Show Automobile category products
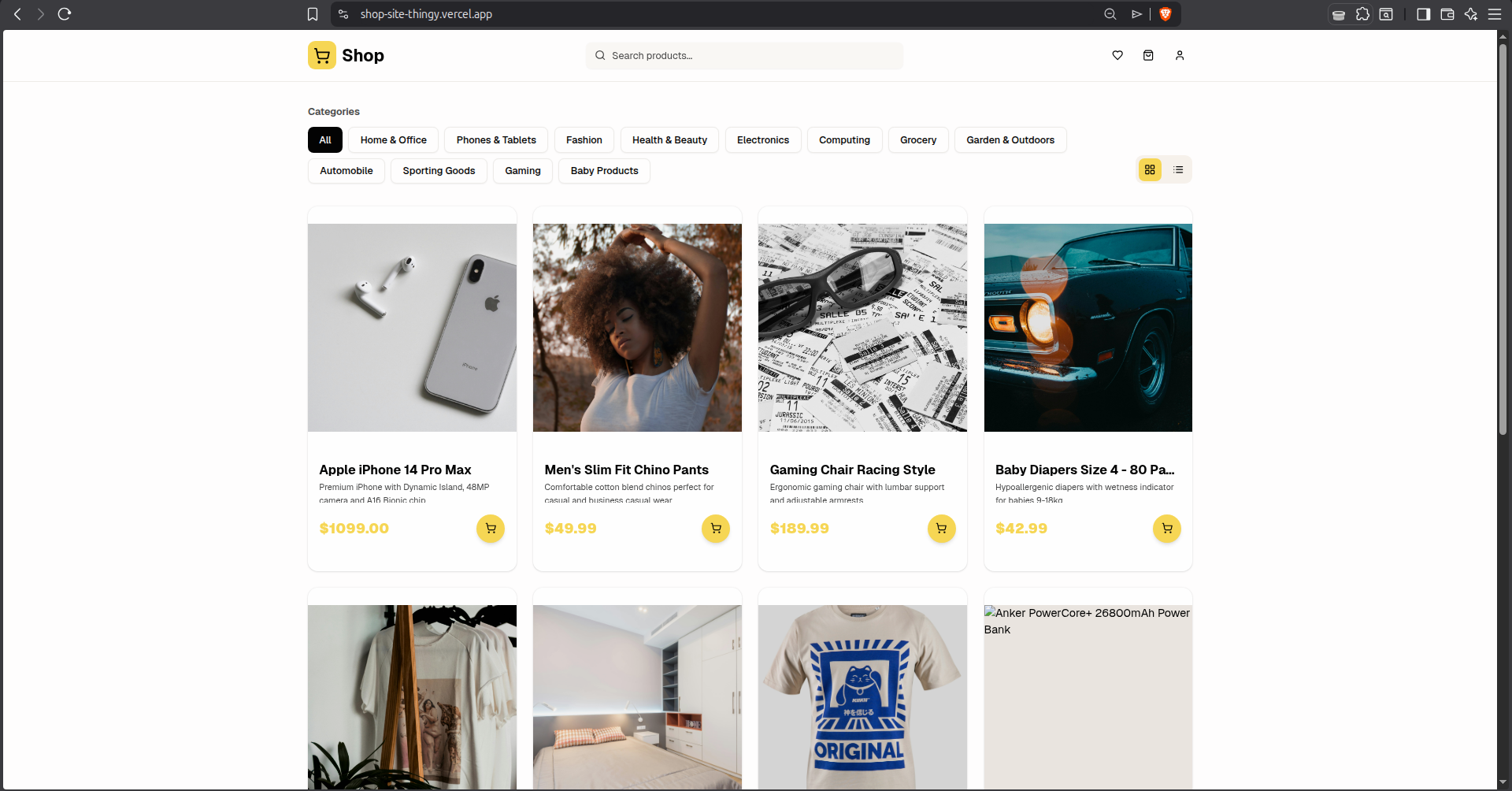1512x791 pixels. [x=346, y=171]
